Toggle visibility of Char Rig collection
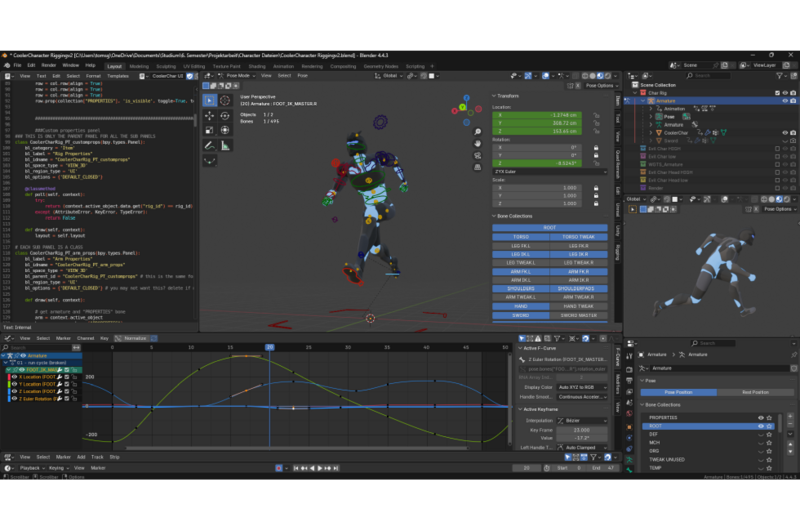800x531 pixels. [x=783, y=93]
